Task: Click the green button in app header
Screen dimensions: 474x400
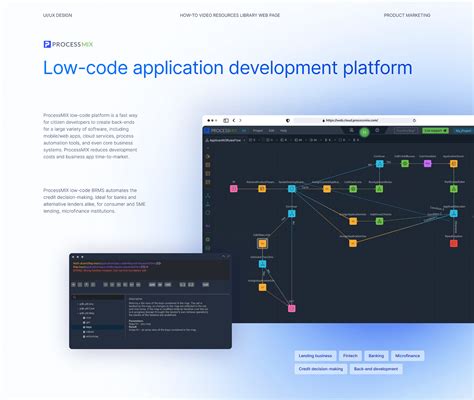Action: coord(435,131)
